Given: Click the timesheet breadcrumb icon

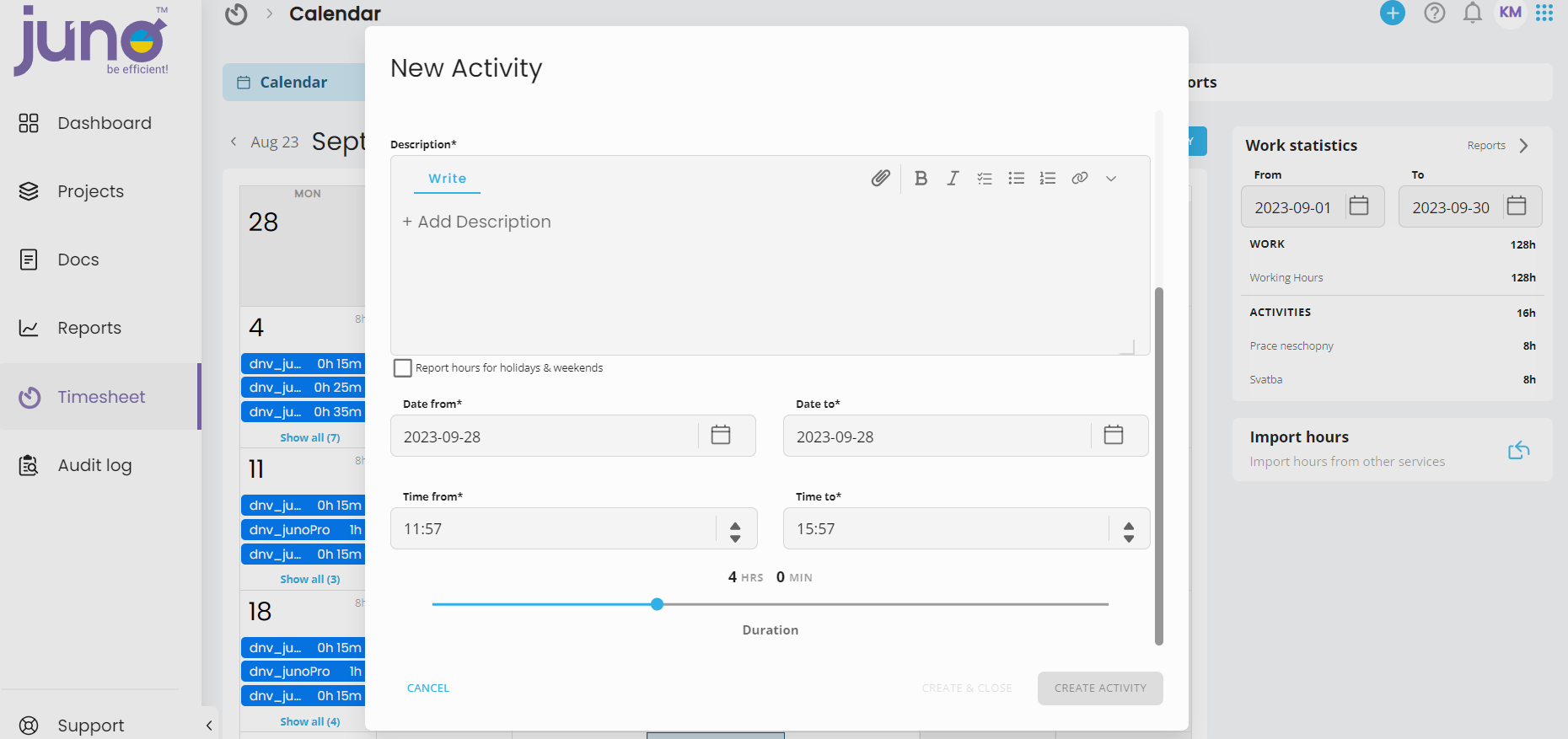Looking at the screenshot, I should click(x=236, y=13).
